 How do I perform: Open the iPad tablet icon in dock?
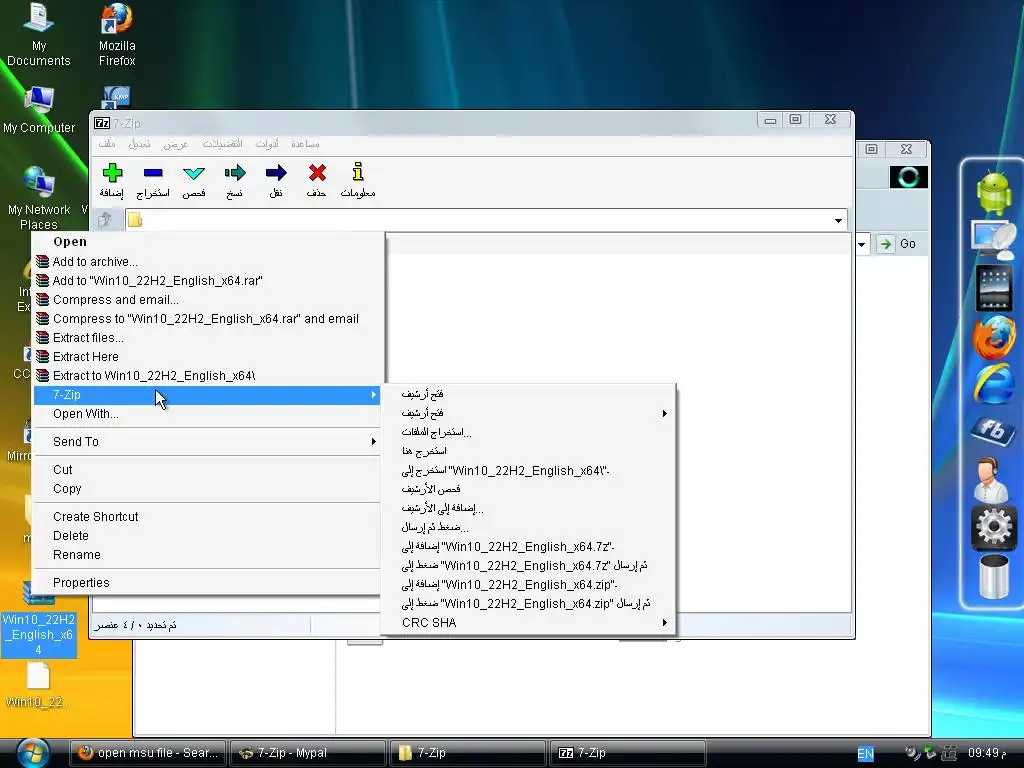[994, 287]
